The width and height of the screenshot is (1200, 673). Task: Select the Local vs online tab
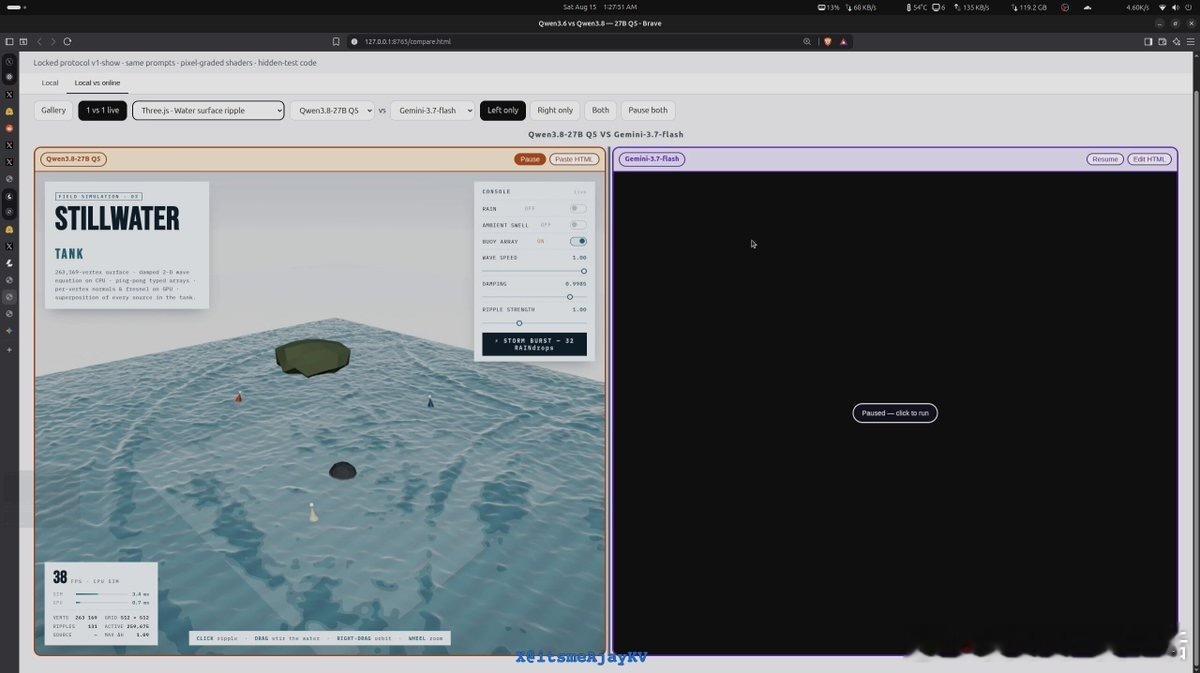coord(97,83)
